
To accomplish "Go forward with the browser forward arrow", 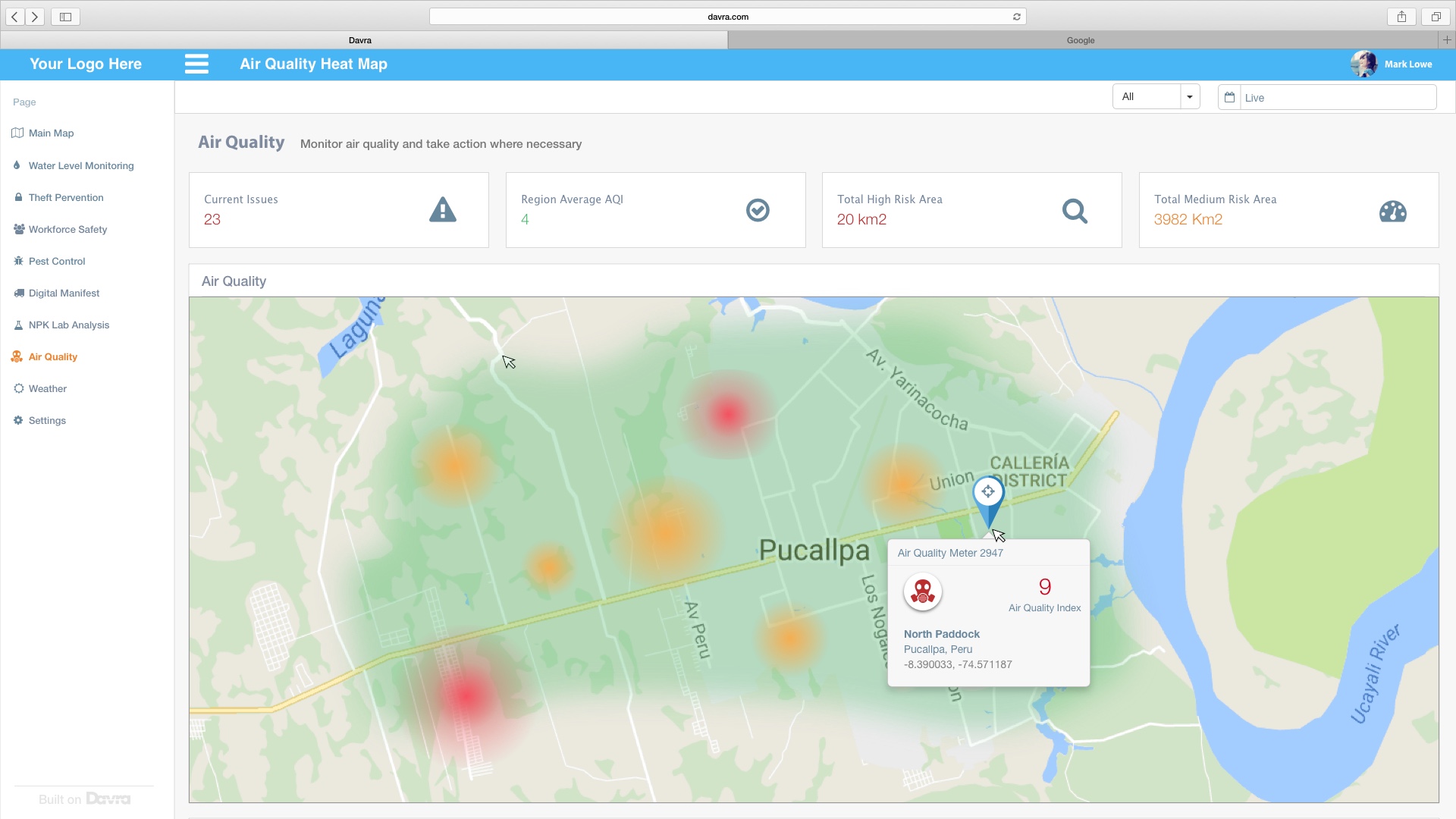I will (x=35, y=17).
